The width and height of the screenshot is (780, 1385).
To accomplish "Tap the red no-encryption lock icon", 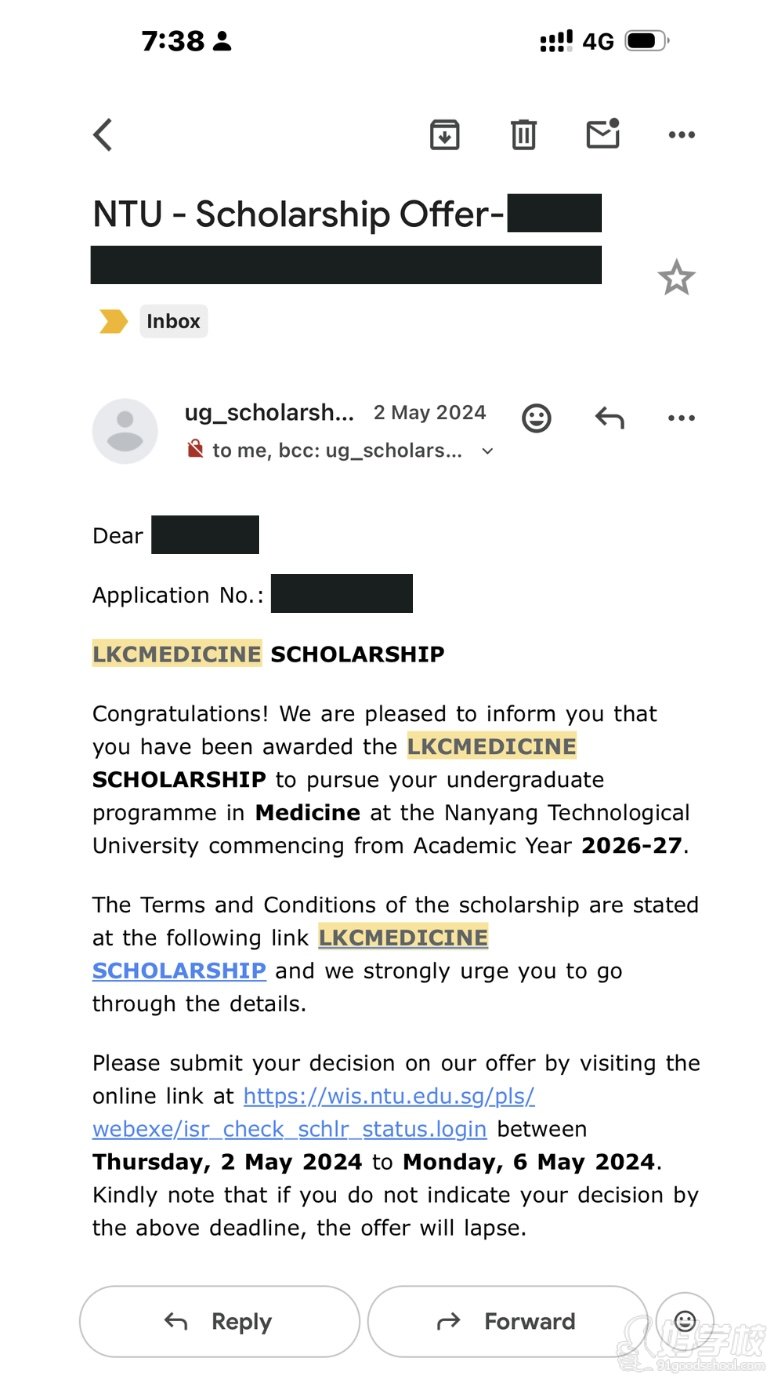I will (196, 450).
